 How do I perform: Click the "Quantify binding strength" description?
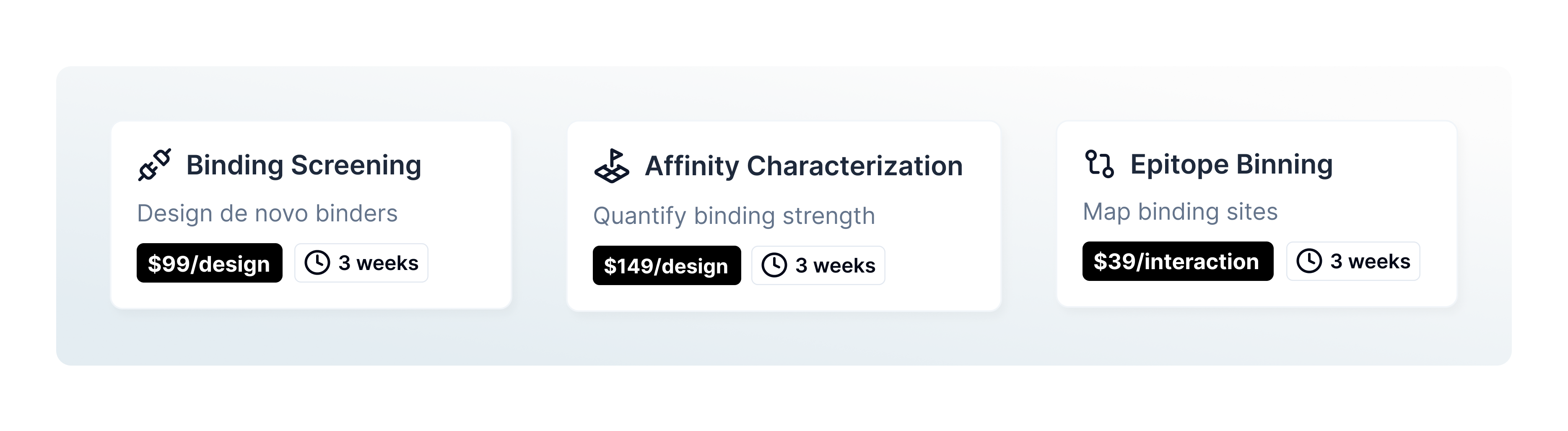[x=733, y=216]
